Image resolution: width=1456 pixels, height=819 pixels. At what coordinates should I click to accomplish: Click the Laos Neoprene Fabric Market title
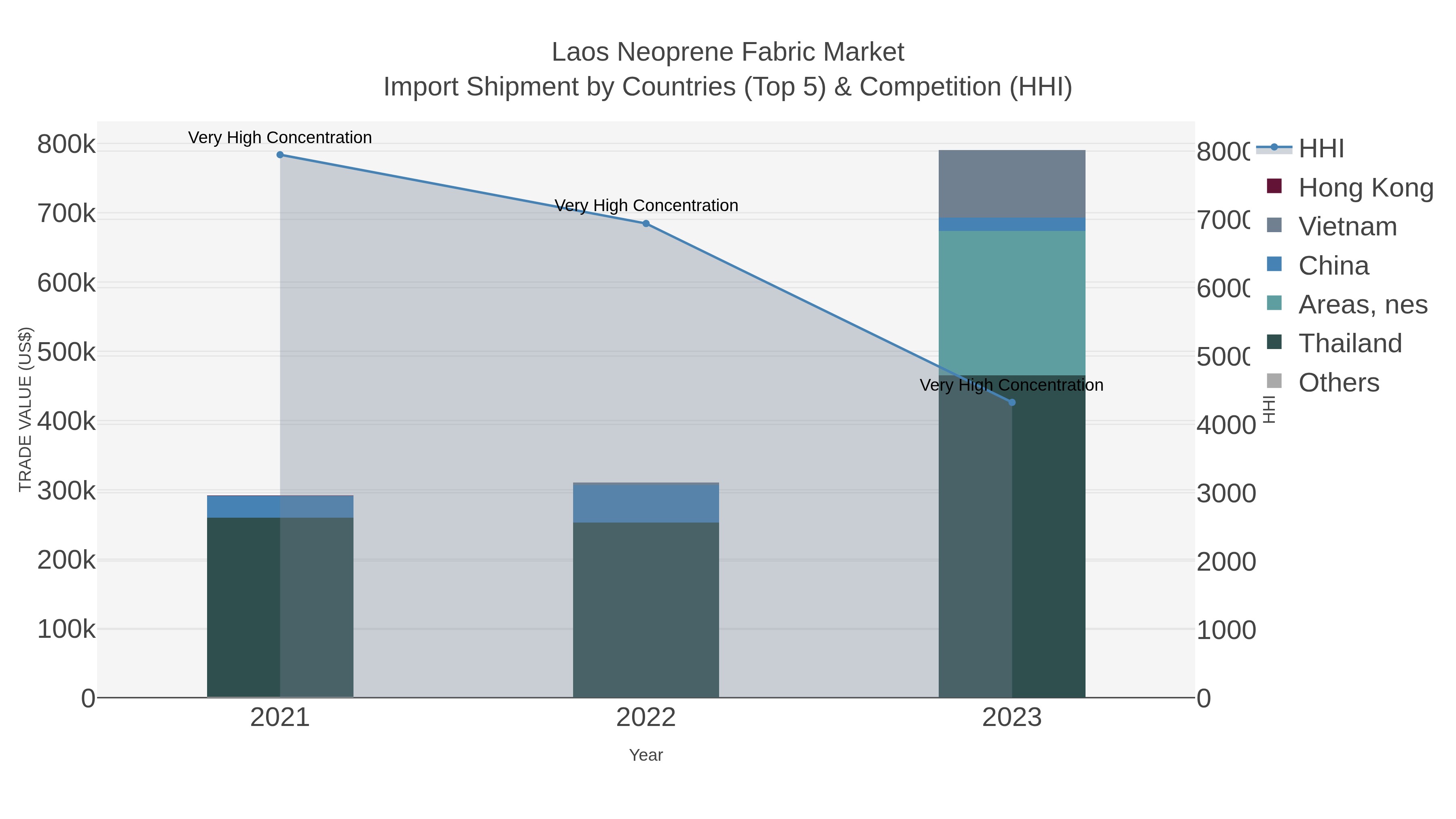coord(728,52)
